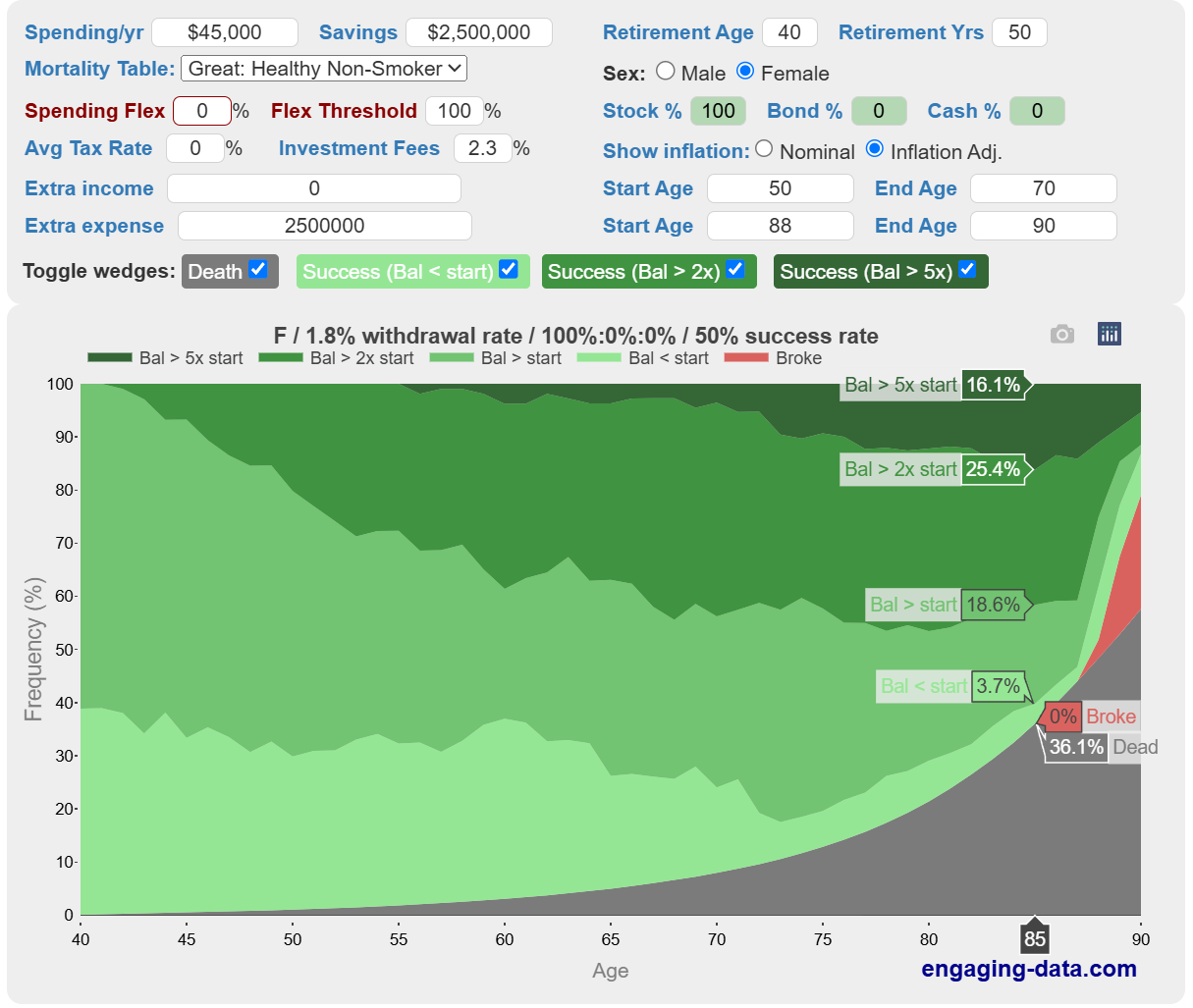This screenshot has width=1193, height=1008.
Task: Focus the Savings amount field
Action: pos(479,32)
